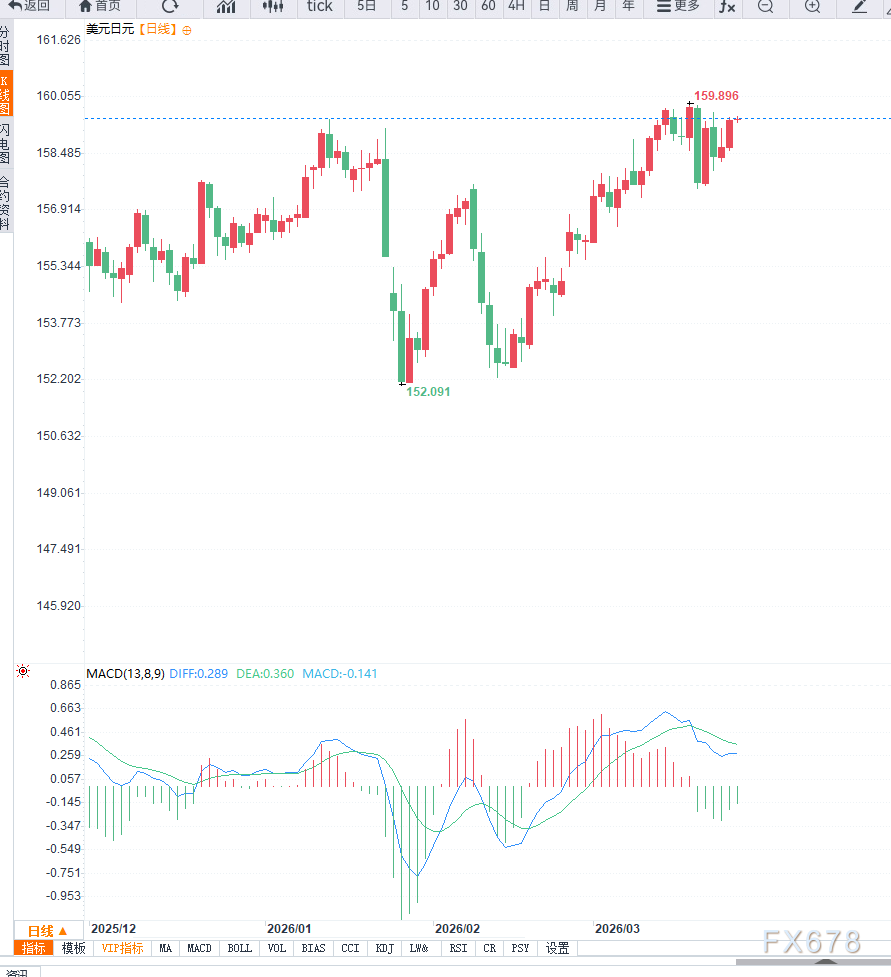Screen dimensions: 891x977
Task: Click the KDJ indicator button
Action: 384,948
